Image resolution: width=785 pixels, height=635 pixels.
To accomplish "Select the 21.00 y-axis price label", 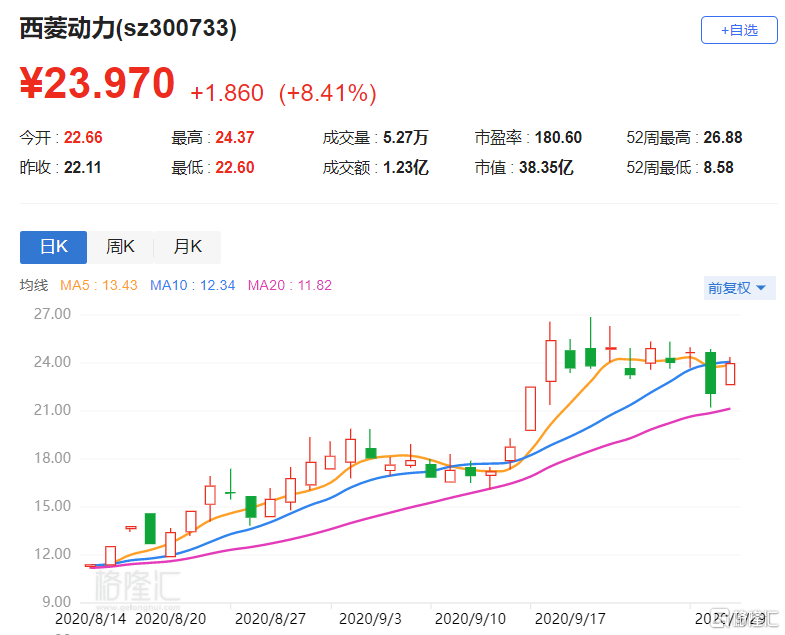I will pos(53,410).
